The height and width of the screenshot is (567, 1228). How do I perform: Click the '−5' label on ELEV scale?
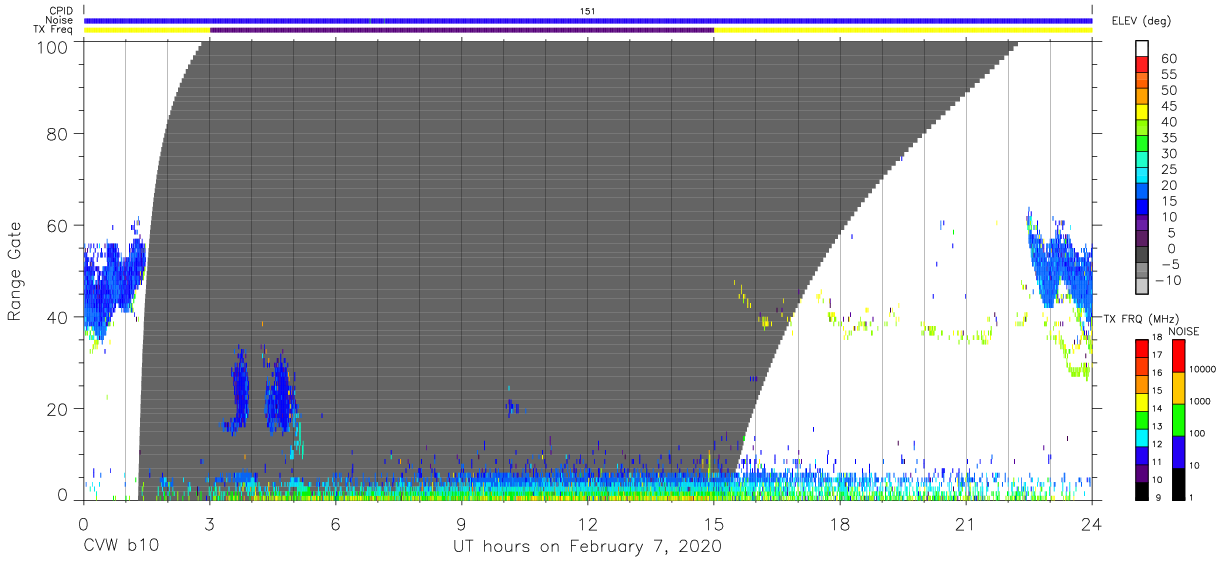pos(1170,265)
